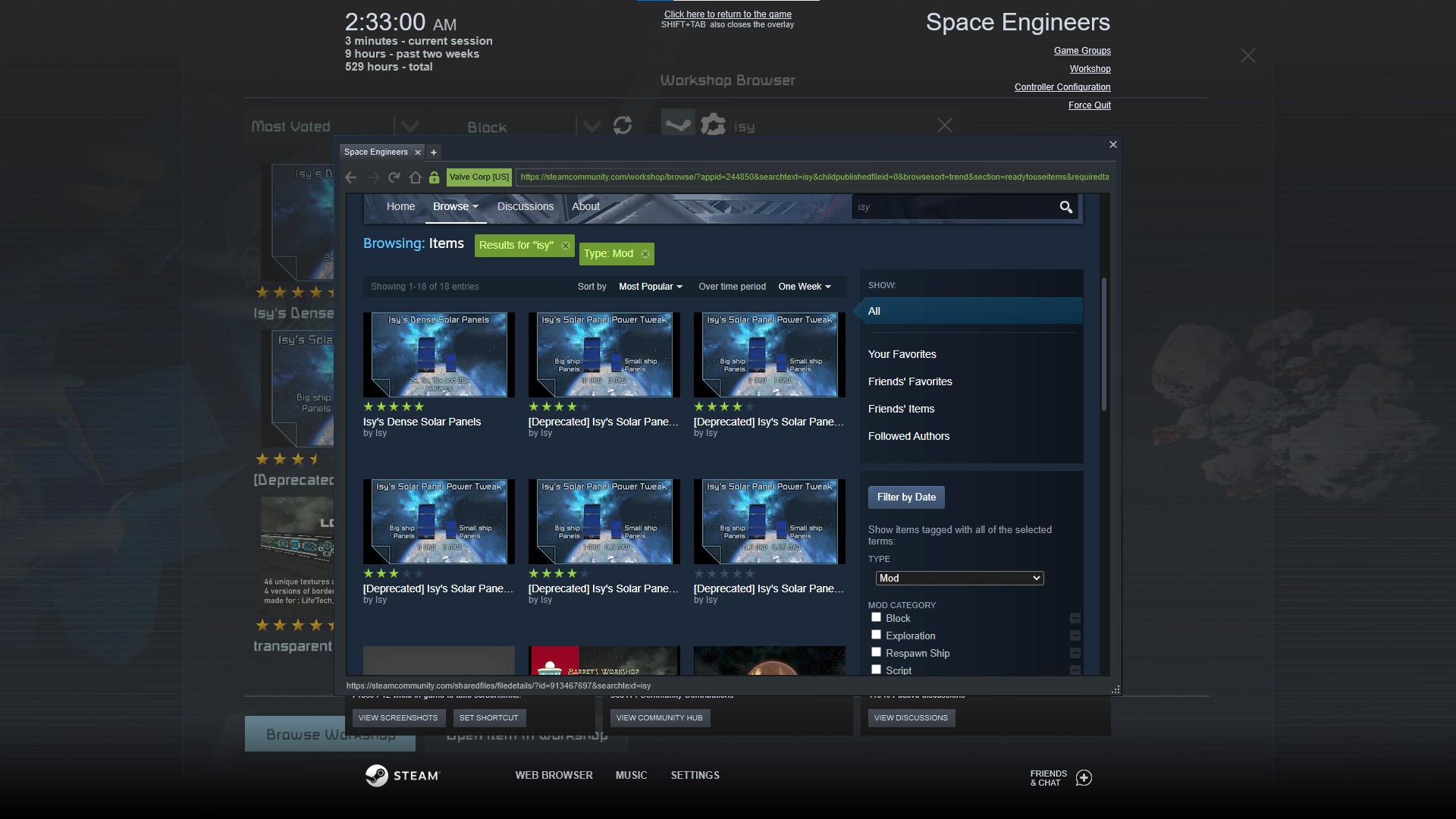
Task: Click the in-game Workshop Browser refresh icon
Action: 623,125
